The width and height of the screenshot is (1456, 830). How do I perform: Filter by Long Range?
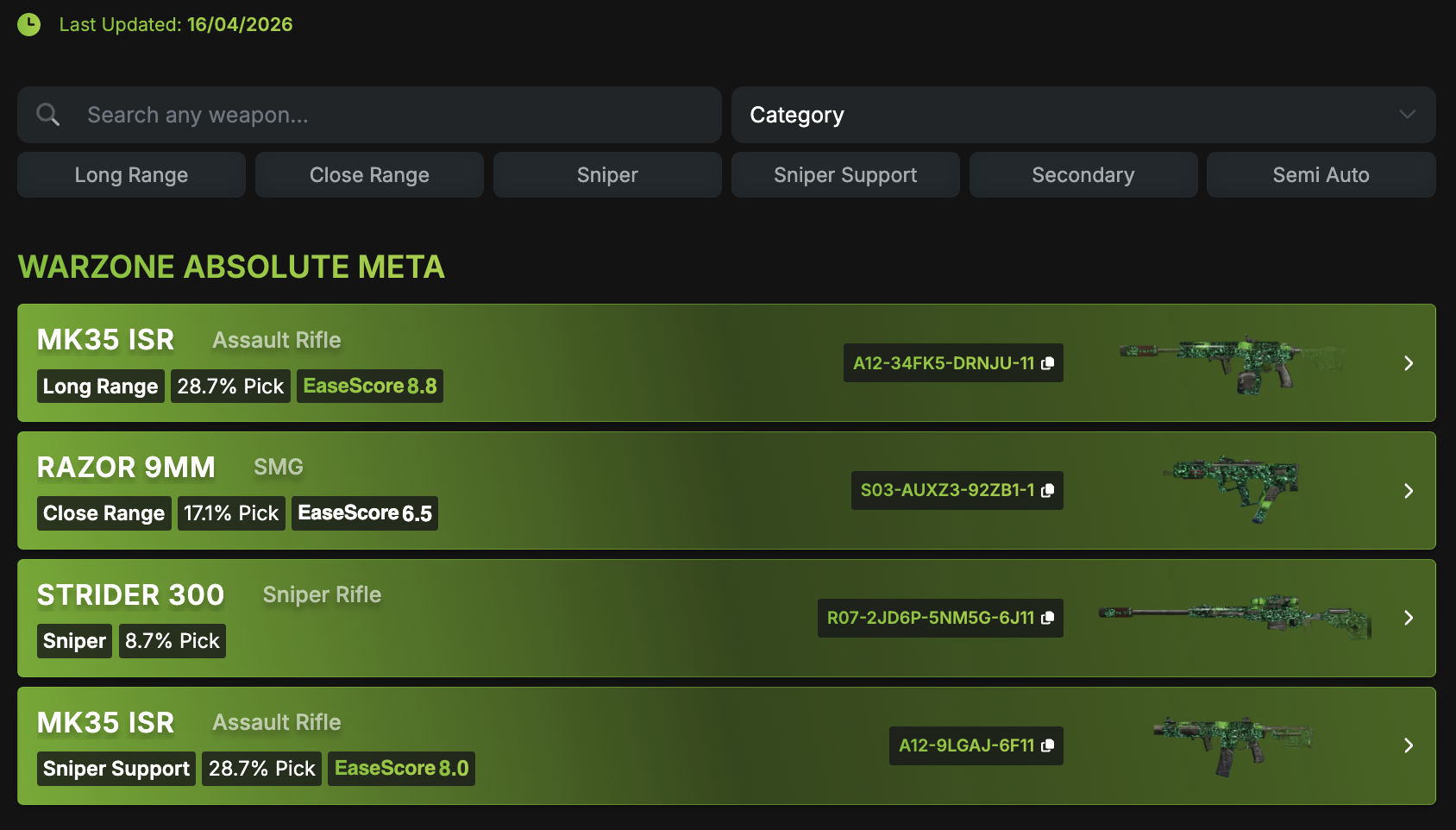pos(131,175)
